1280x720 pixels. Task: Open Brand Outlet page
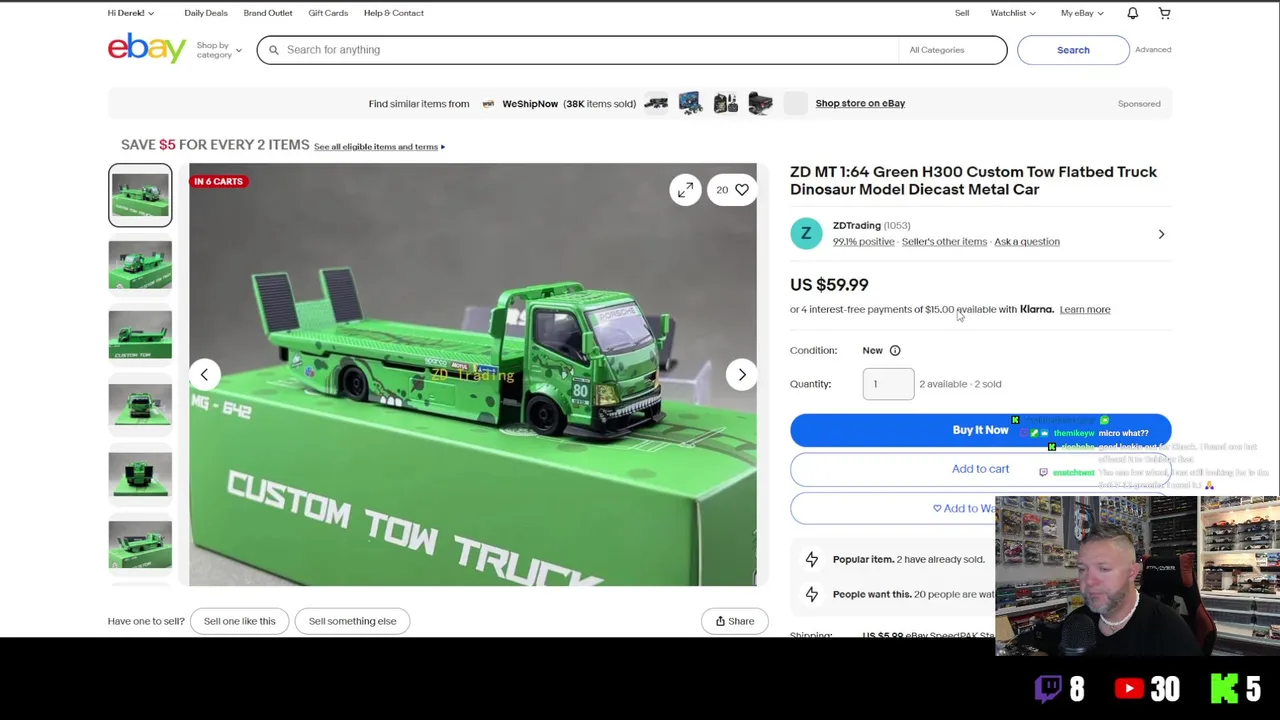point(268,13)
